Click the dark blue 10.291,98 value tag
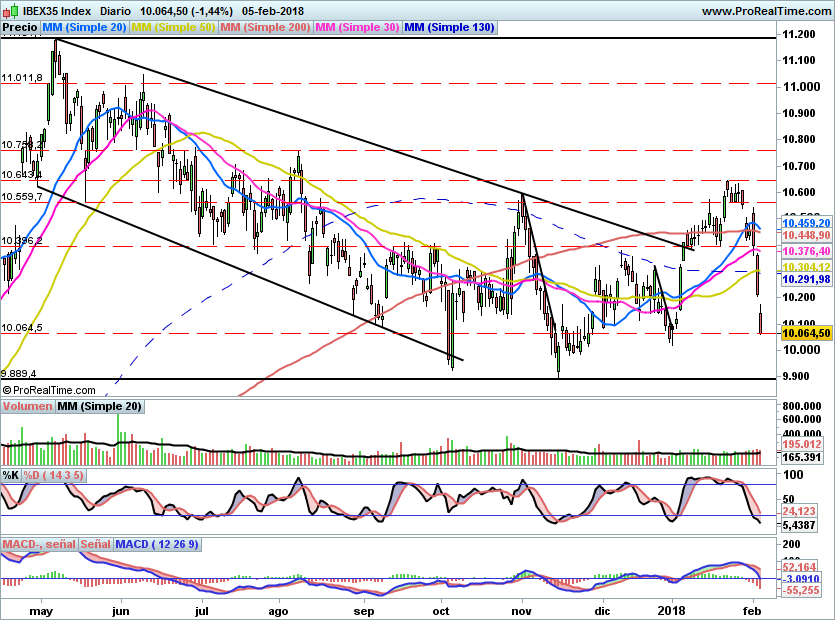This screenshot has height=620, width=835. click(x=806, y=280)
